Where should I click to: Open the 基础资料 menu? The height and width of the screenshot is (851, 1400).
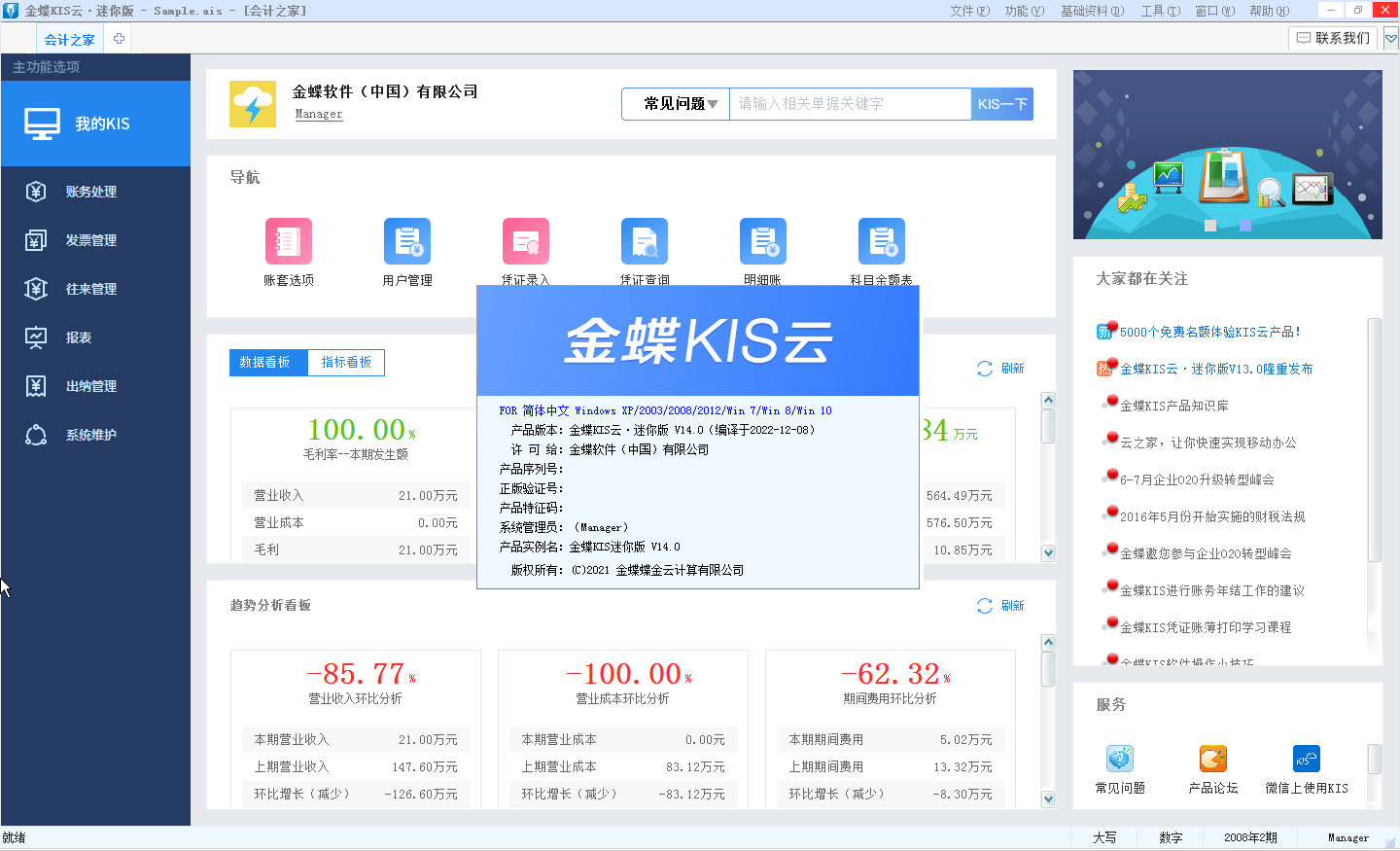(x=1092, y=11)
